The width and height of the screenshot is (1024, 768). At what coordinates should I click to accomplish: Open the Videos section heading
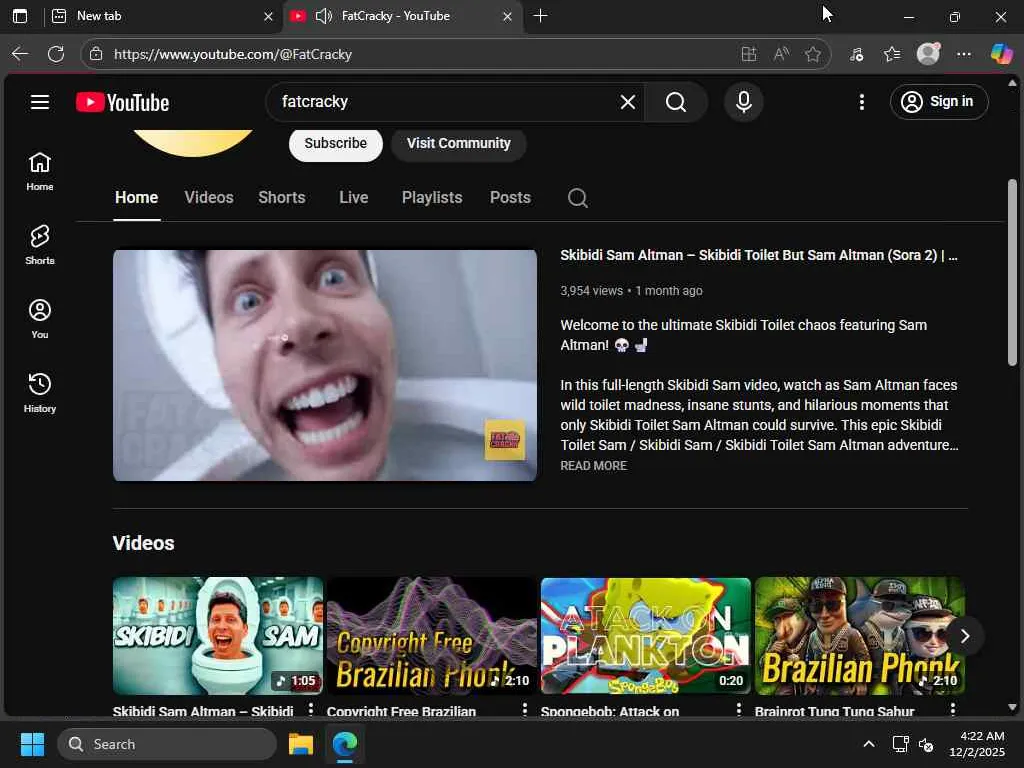(144, 543)
